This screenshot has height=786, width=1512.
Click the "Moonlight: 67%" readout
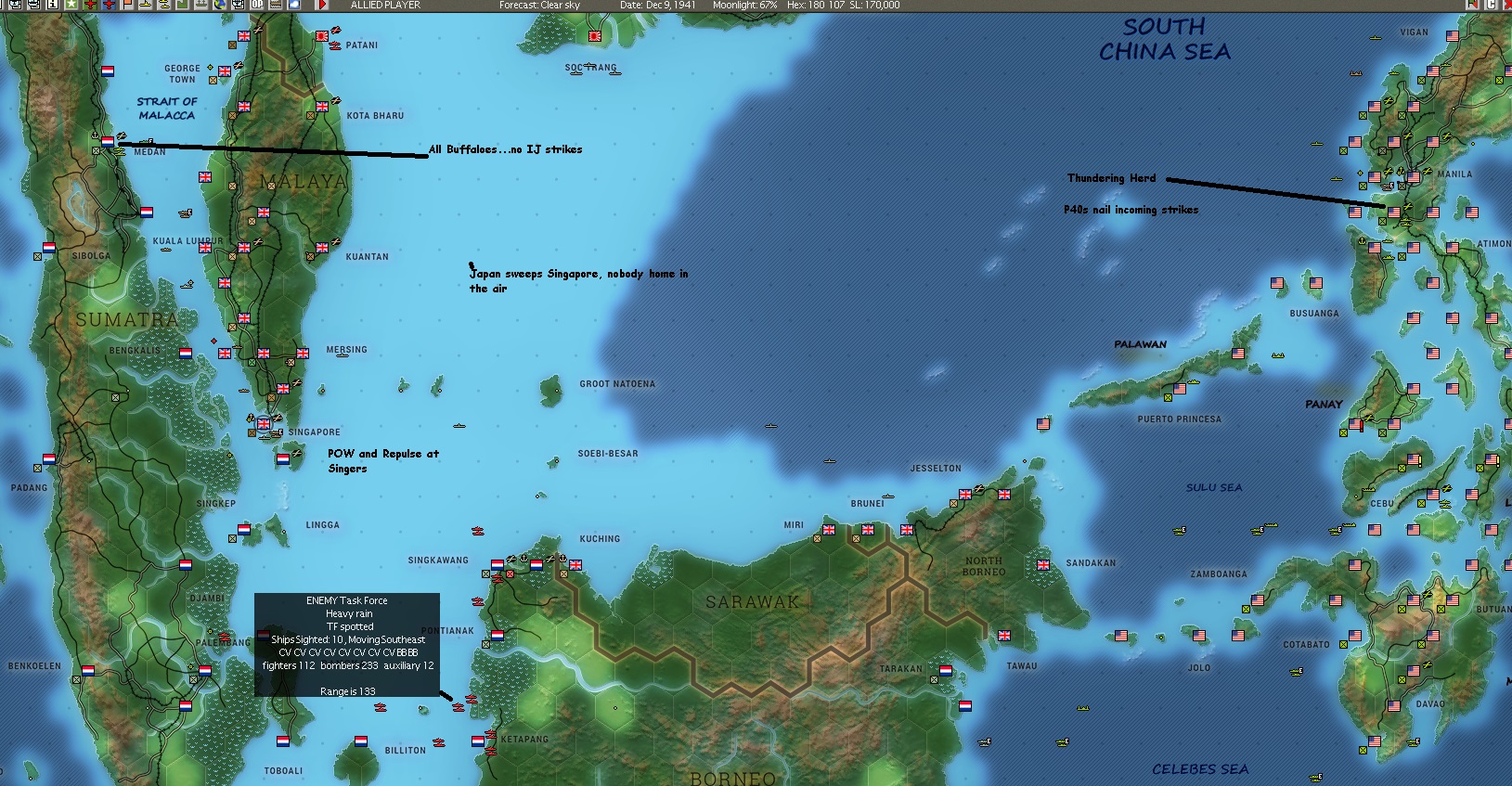[x=745, y=5]
